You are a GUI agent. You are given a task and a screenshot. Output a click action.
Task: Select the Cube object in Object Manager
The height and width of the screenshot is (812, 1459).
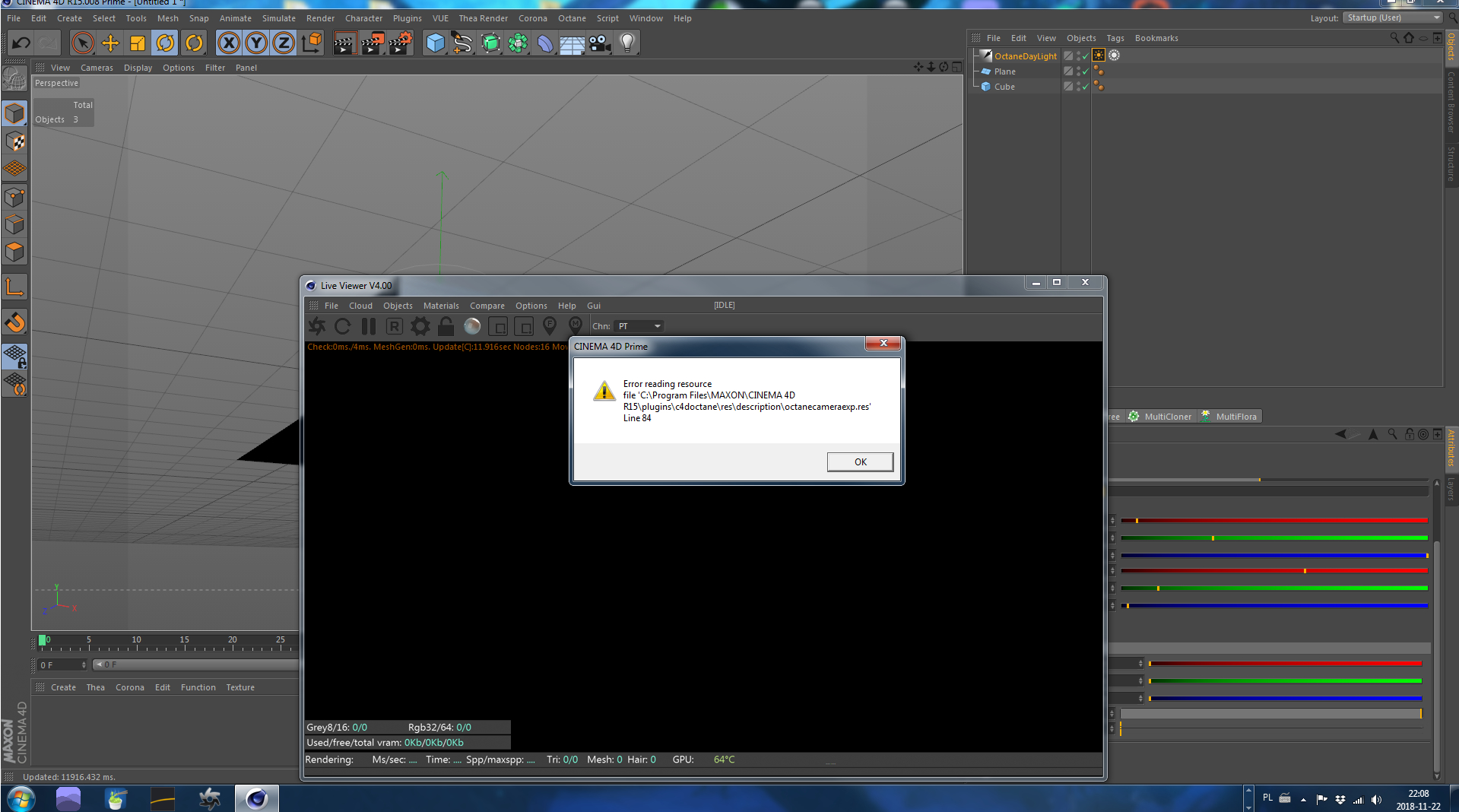click(x=1004, y=87)
